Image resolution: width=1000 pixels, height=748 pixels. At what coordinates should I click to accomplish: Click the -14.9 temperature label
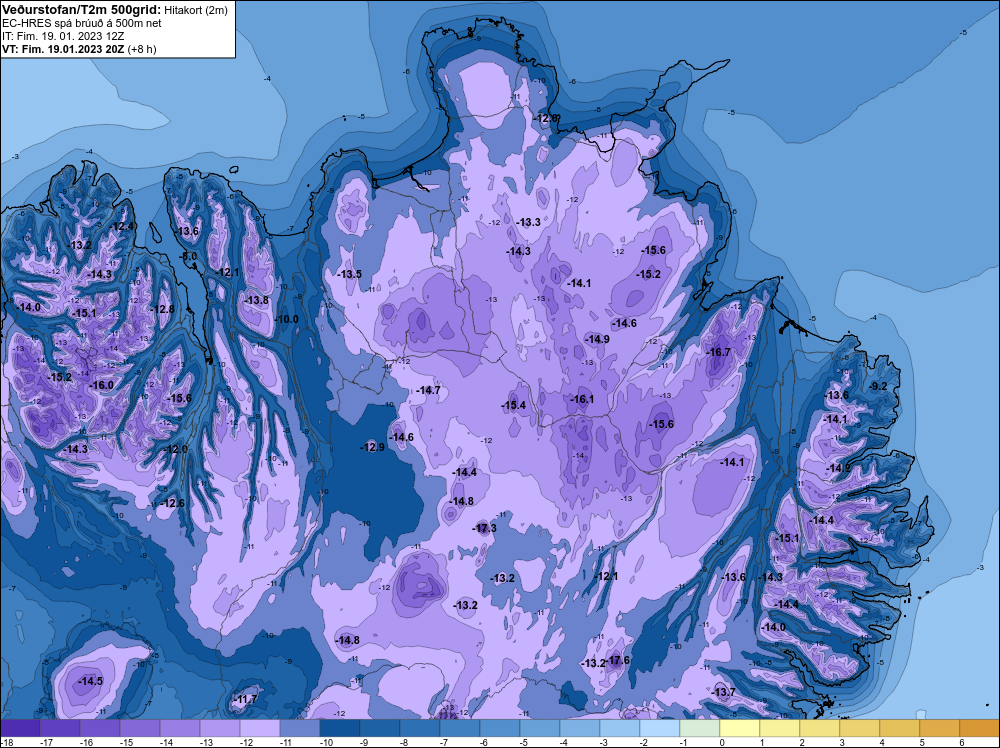(x=597, y=339)
